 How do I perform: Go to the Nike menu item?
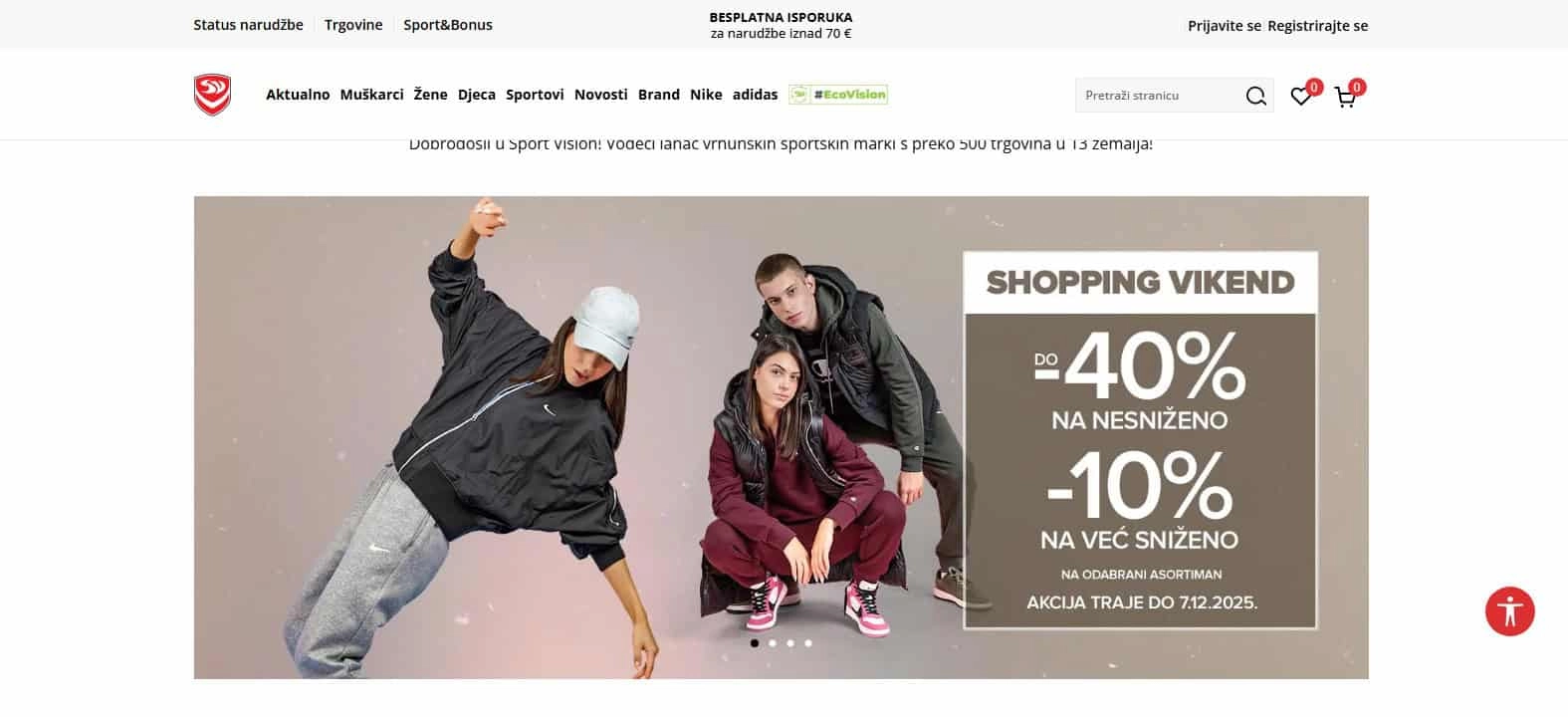[706, 95]
